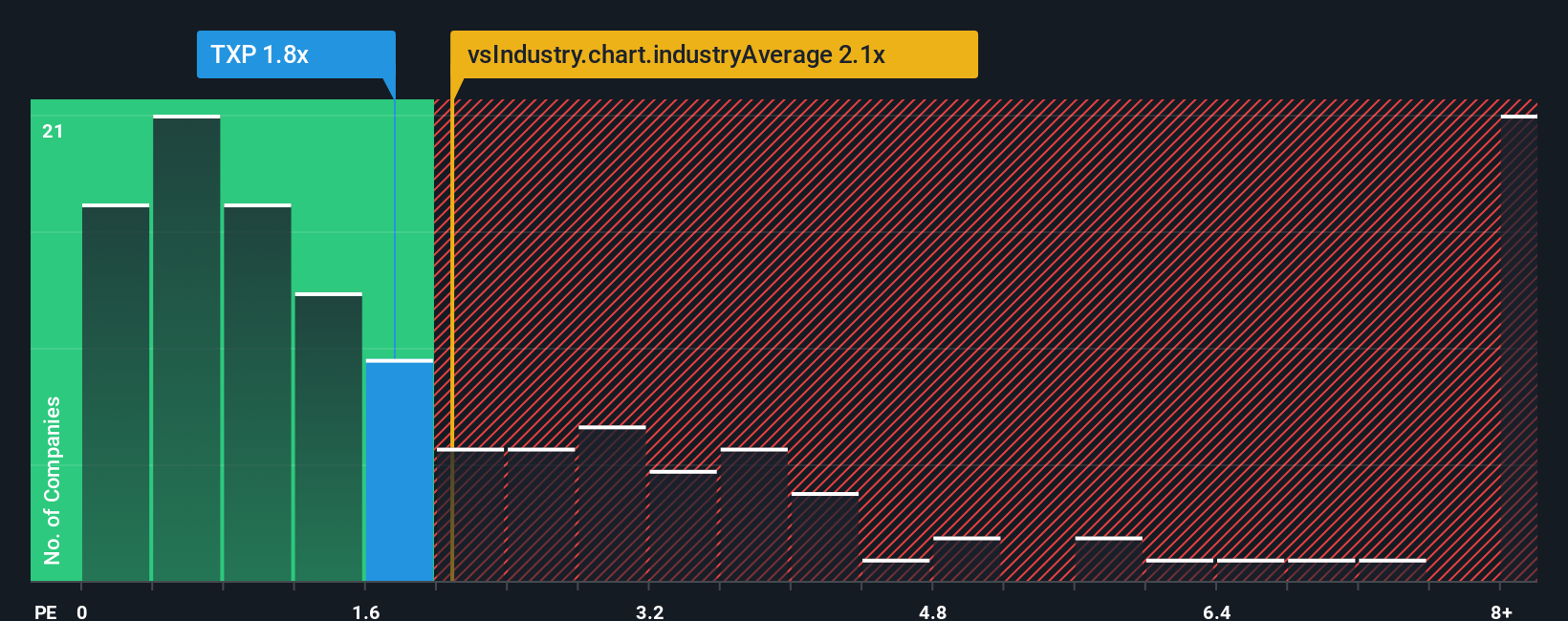Image resolution: width=1568 pixels, height=621 pixels.
Task: Click the industry average 2.1x yellow label
Action: tap(714, 54)
